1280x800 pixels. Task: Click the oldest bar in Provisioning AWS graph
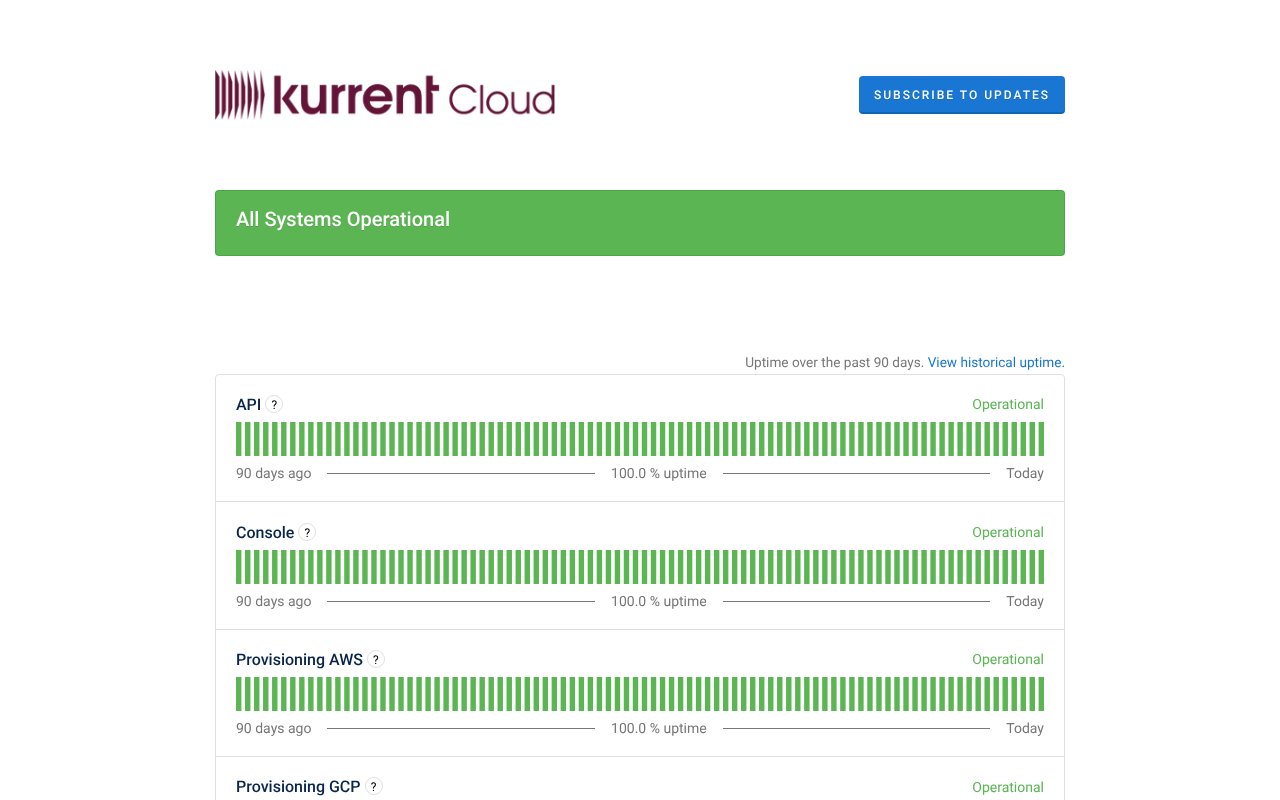pyautogui.click(x=240, y=693)
